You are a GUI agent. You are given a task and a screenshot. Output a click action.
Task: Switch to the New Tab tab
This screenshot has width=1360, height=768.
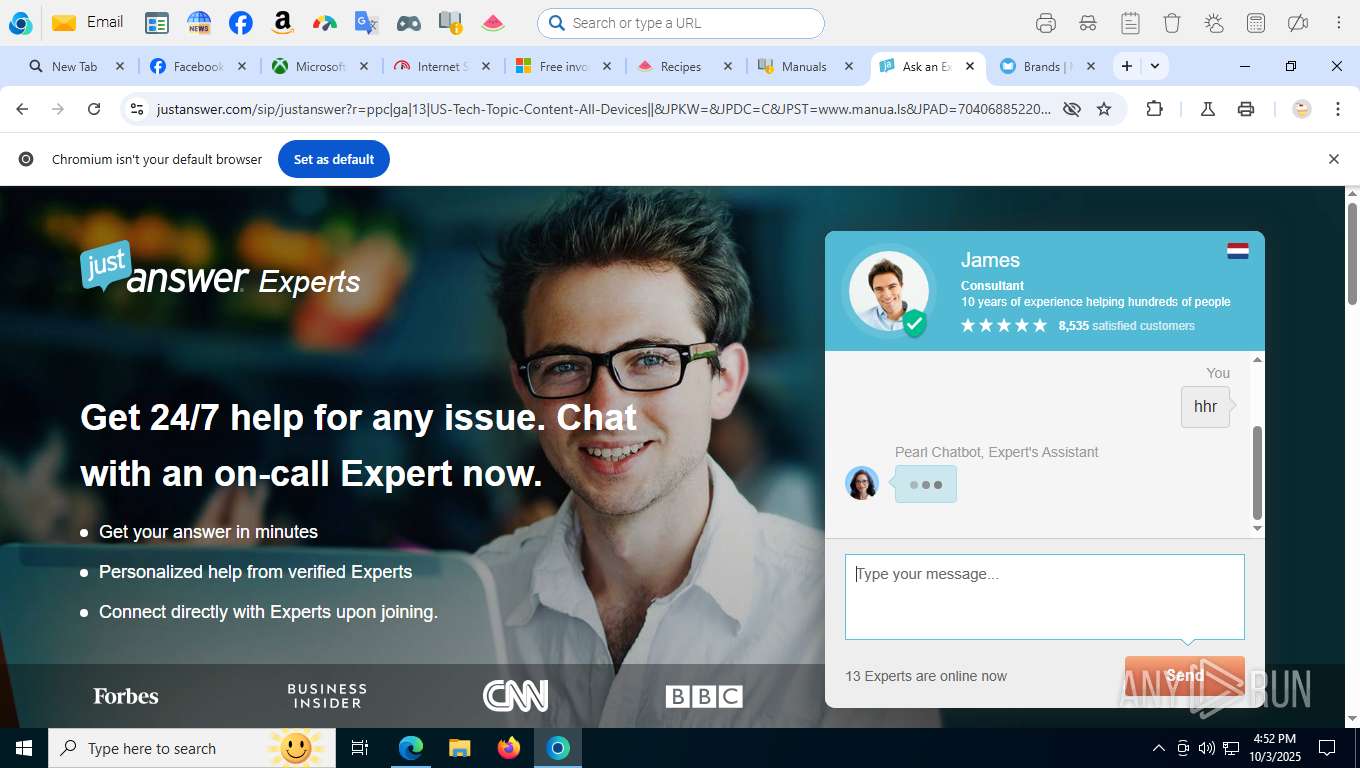[x=75, y=67]
